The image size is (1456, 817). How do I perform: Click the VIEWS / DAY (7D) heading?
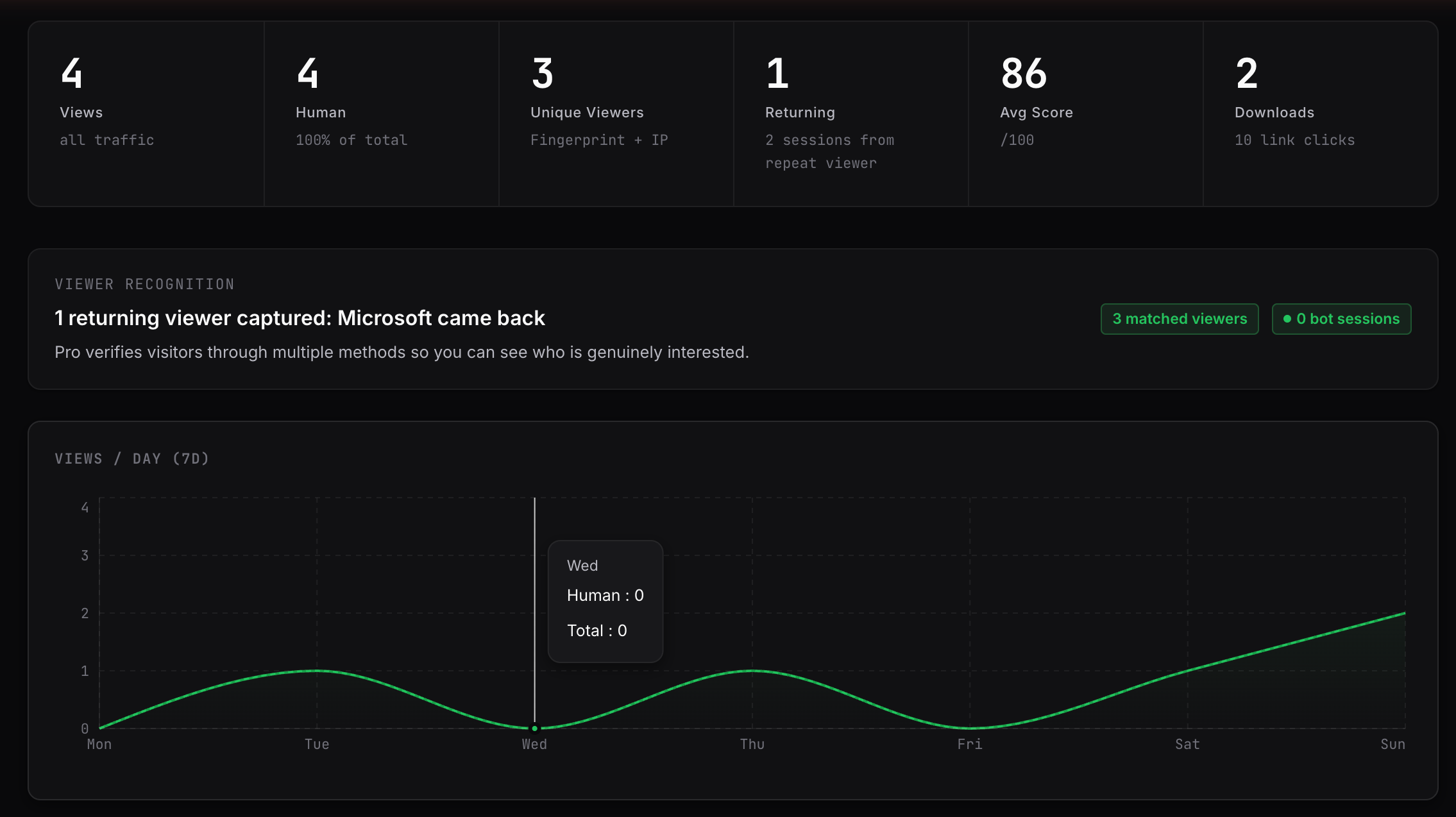tap(132, 459)
